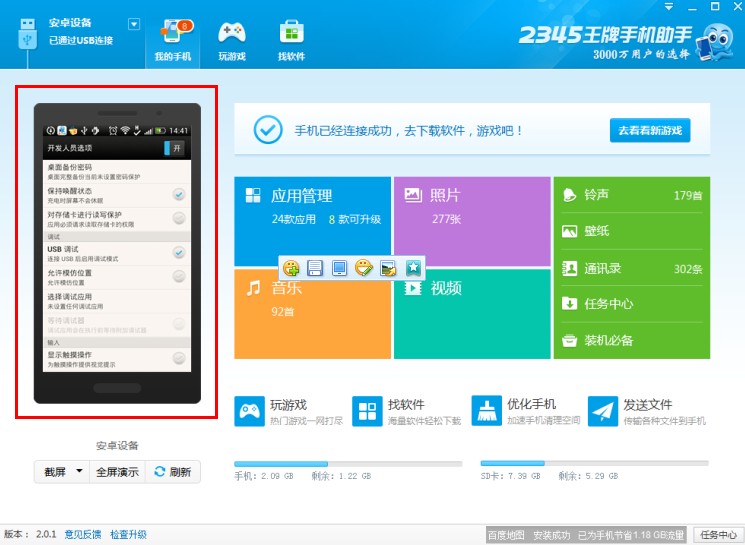745x545 pixels.
Task: Toggle the 保持唤醒状态 checkbox
Action: pyautogui.click(x=179, y=194)
